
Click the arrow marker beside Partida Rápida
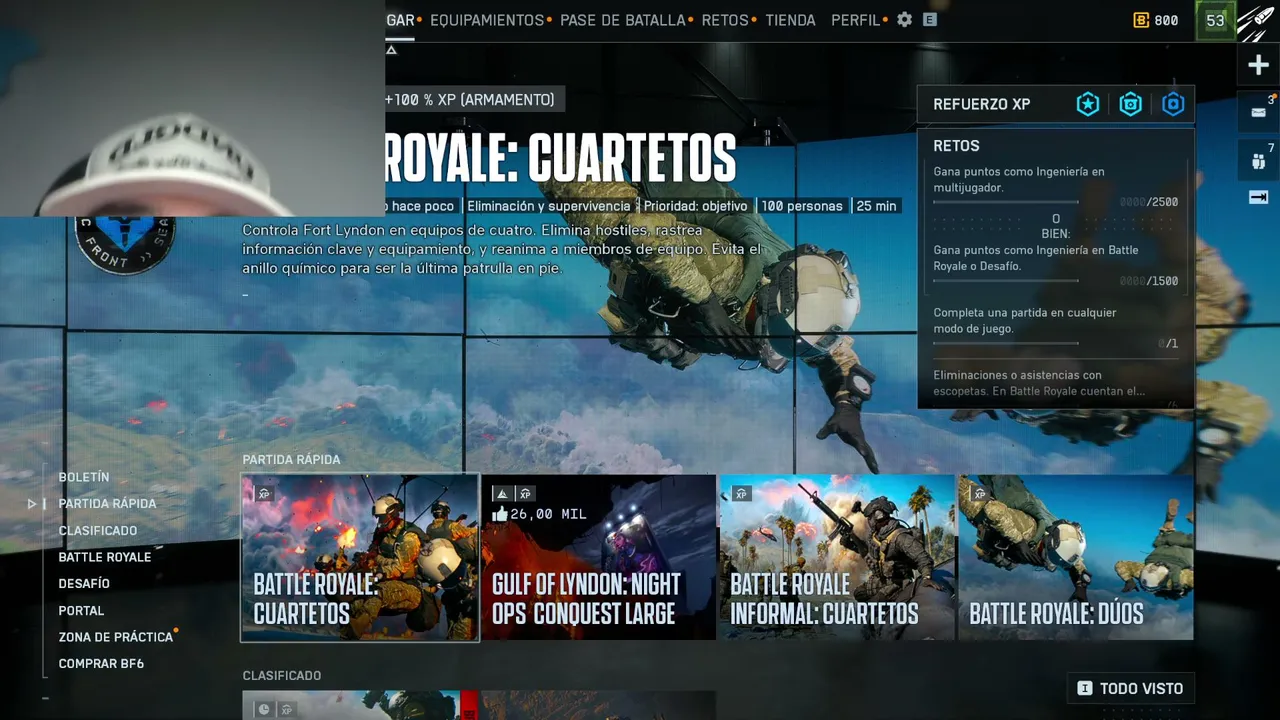32,504
